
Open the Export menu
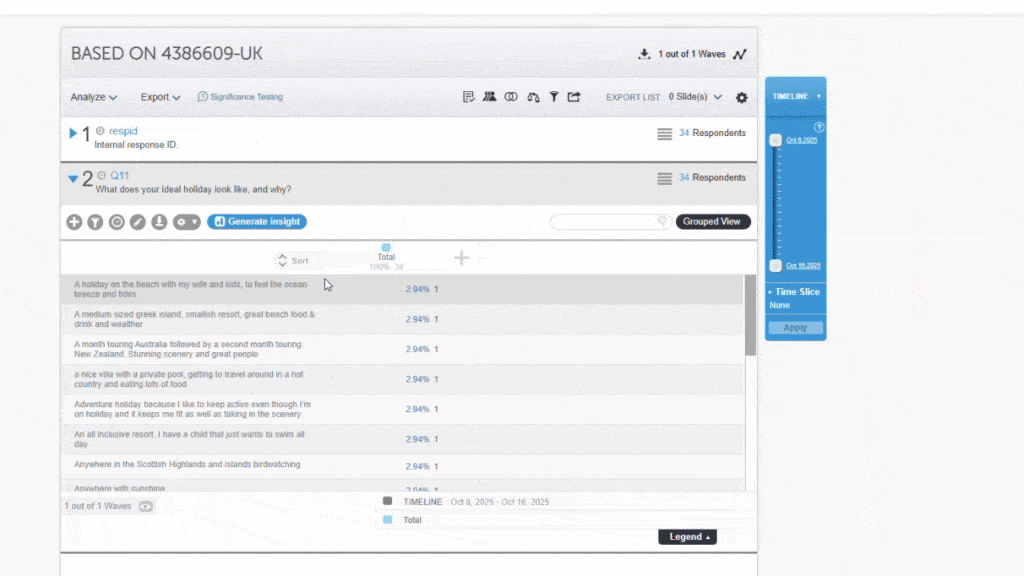(160, 97)
